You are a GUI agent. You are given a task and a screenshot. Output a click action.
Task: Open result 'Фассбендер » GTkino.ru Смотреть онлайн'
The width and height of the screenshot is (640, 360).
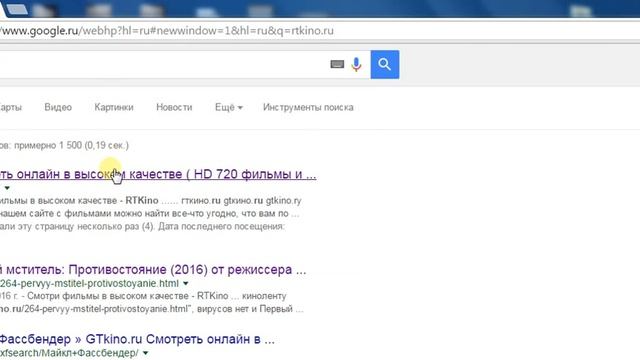[x=137, y=339]
